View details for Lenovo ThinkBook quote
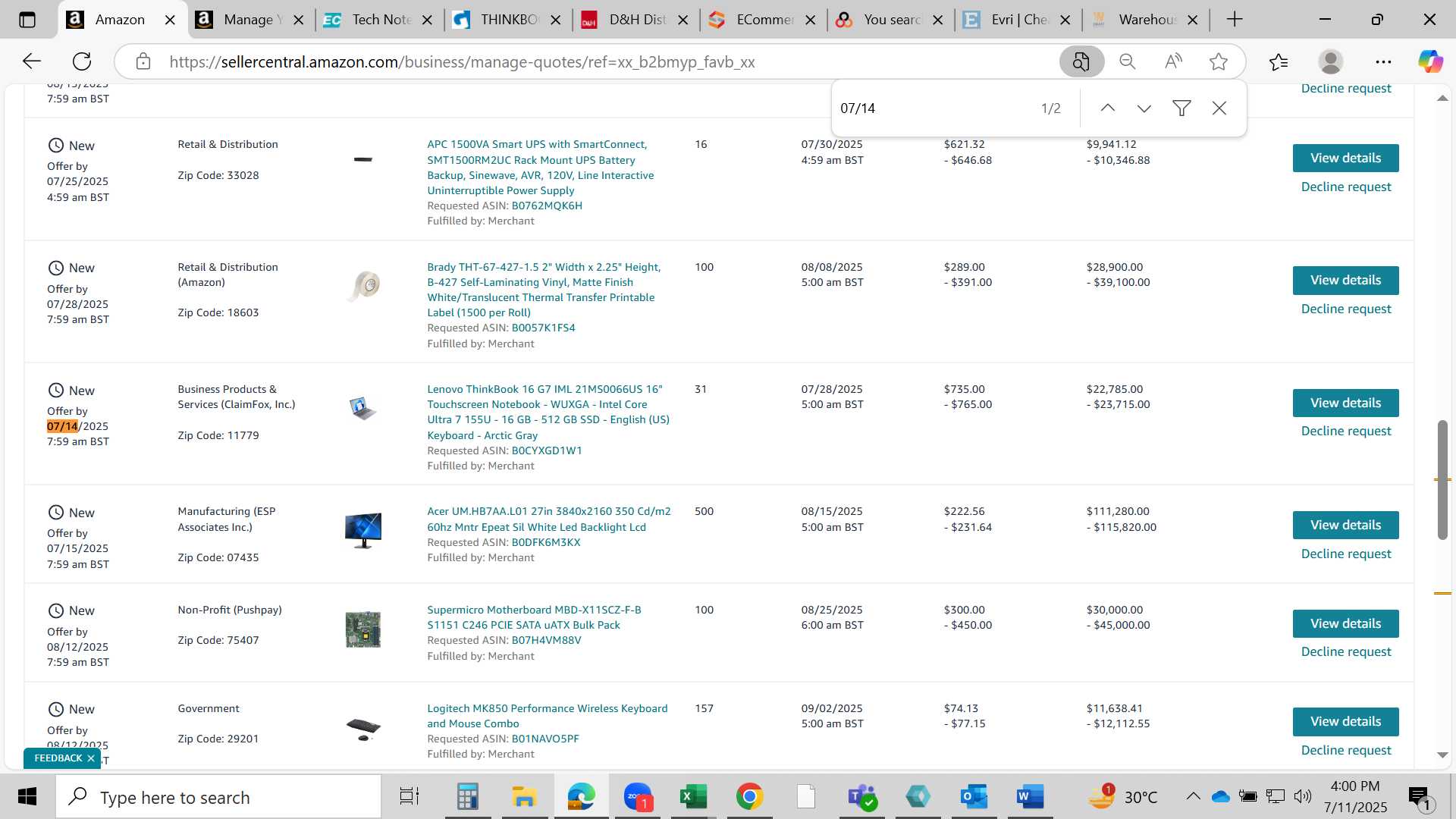Viewport: 1456px width, 819px height. point(1345,403)
